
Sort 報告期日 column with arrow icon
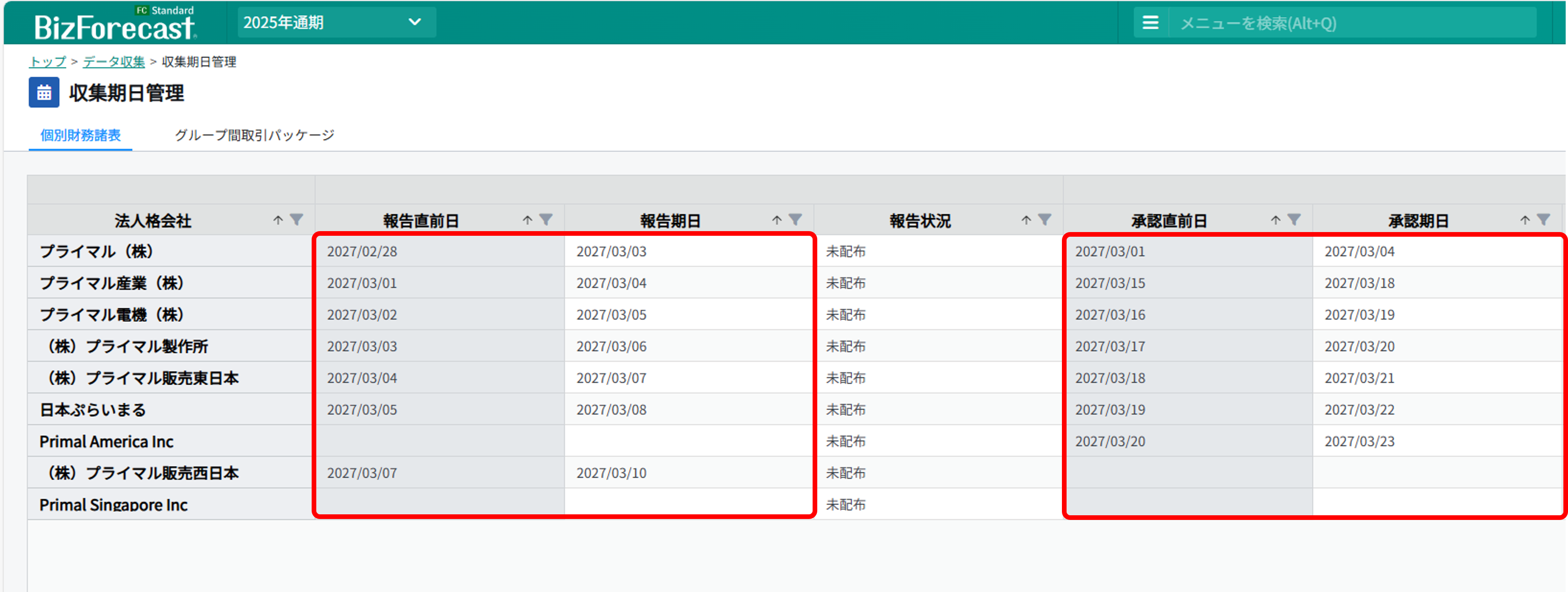pos(777,220)
